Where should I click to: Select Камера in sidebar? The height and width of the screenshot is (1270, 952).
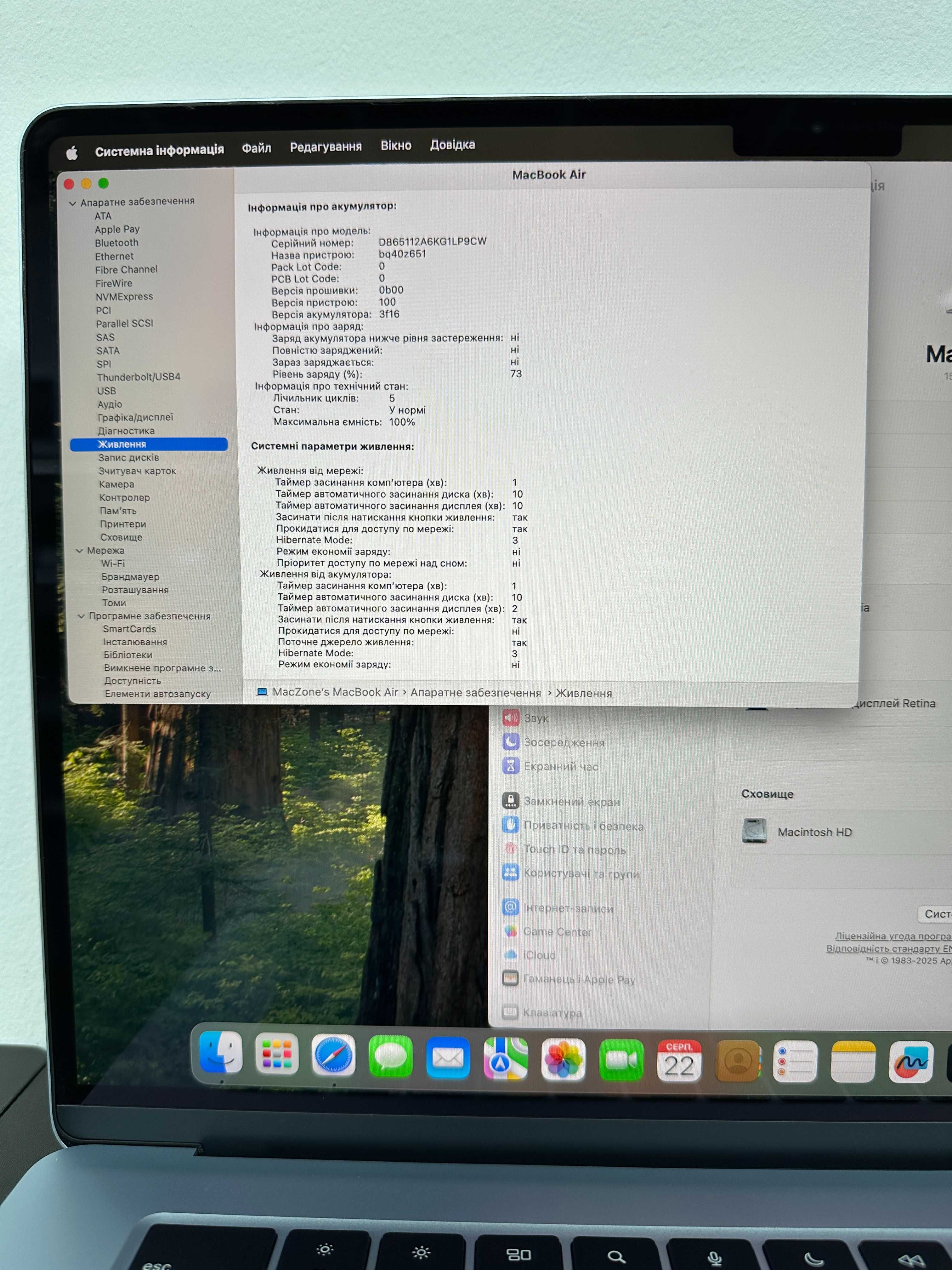pos(116,484)
